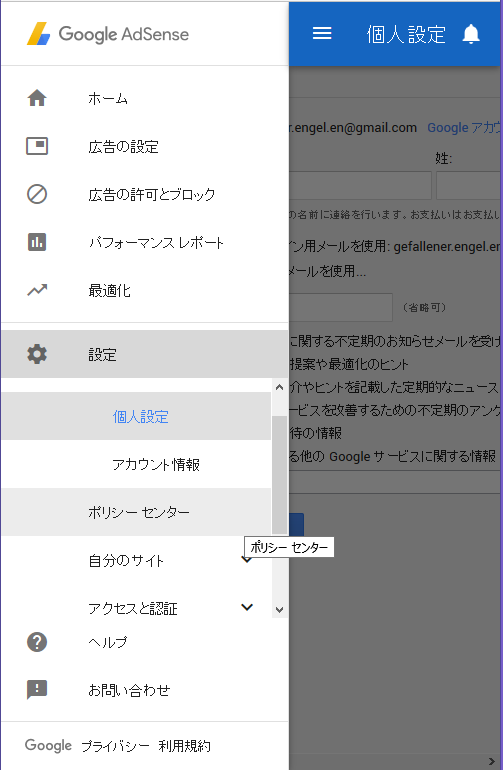Open 広告の設定 menu item
Image resolution: width=503 pixels, height=770 pixels.
pyautogui.click(x=145, y=146)
